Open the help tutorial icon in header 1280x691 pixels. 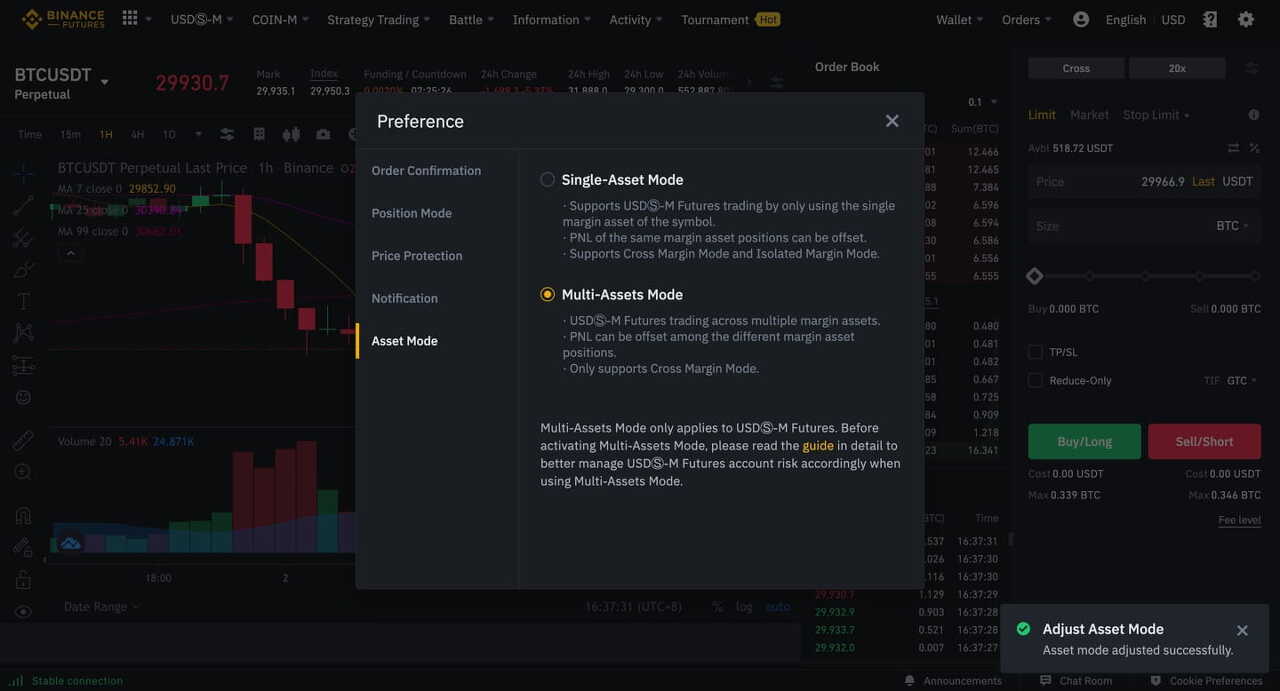coord(1210,19)
